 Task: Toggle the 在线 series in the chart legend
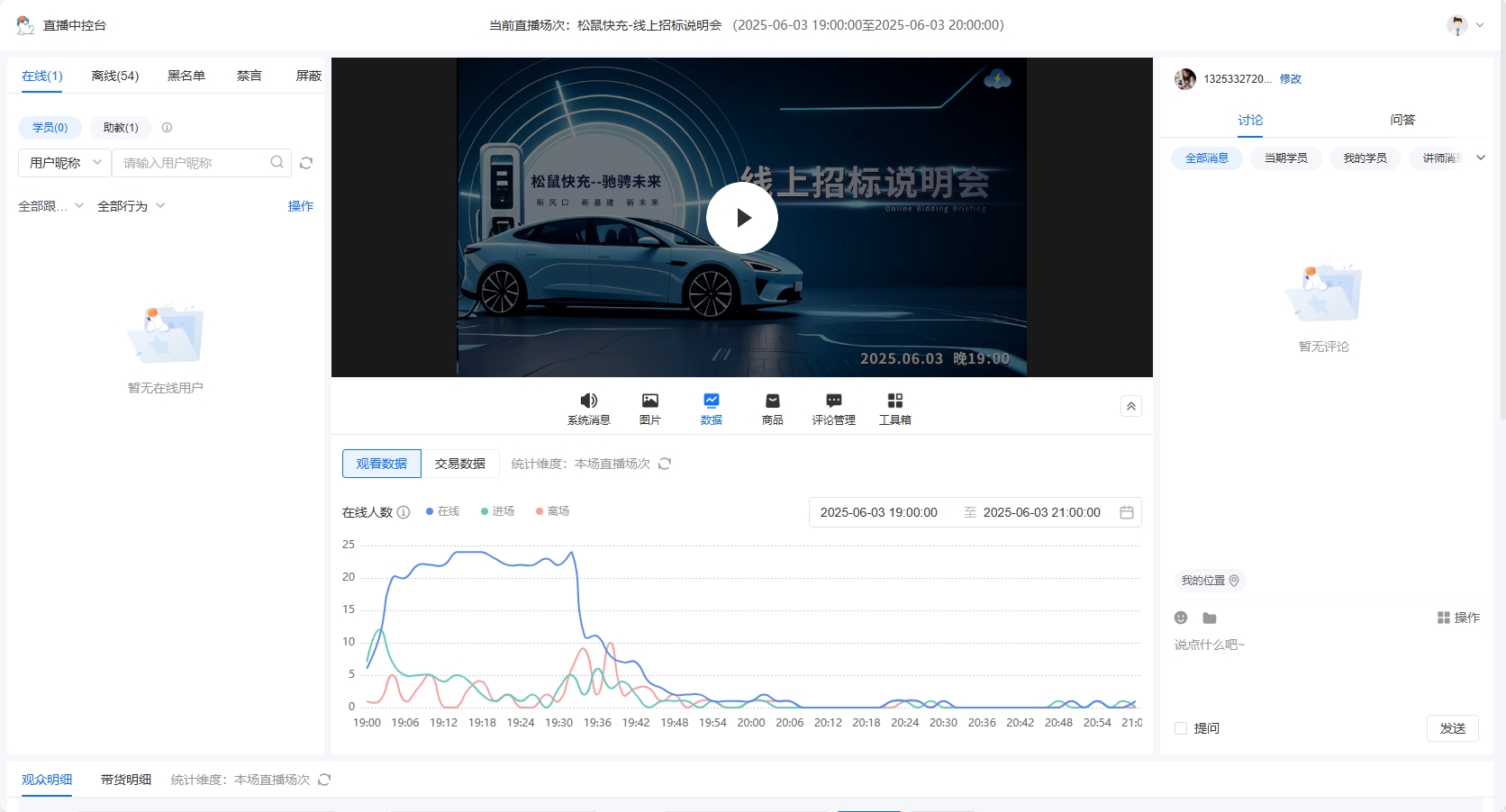pyautogui.click(x=442, y=511)
